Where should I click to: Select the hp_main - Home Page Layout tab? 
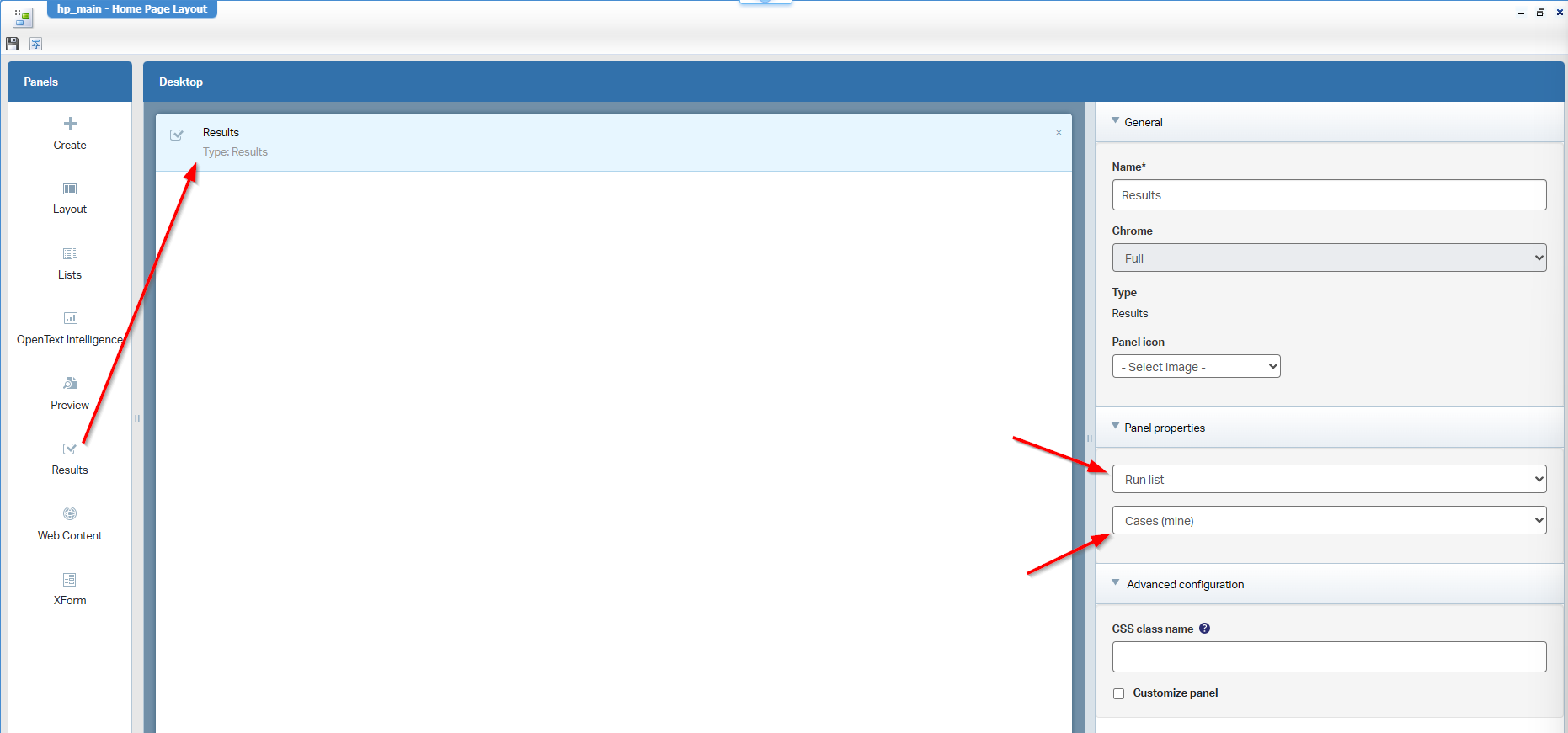click(x=132, y=8)
